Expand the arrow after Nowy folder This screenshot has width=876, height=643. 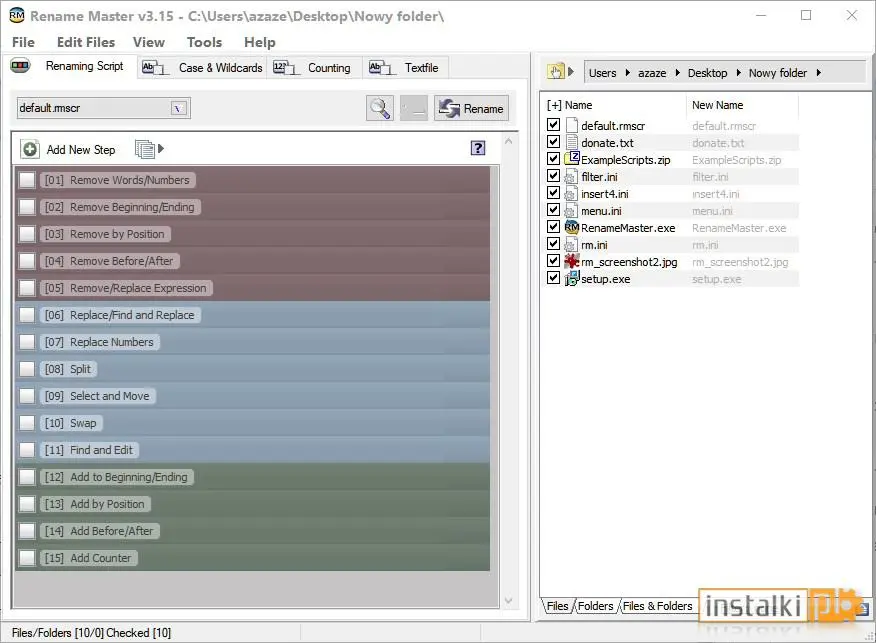click(818, 73)
